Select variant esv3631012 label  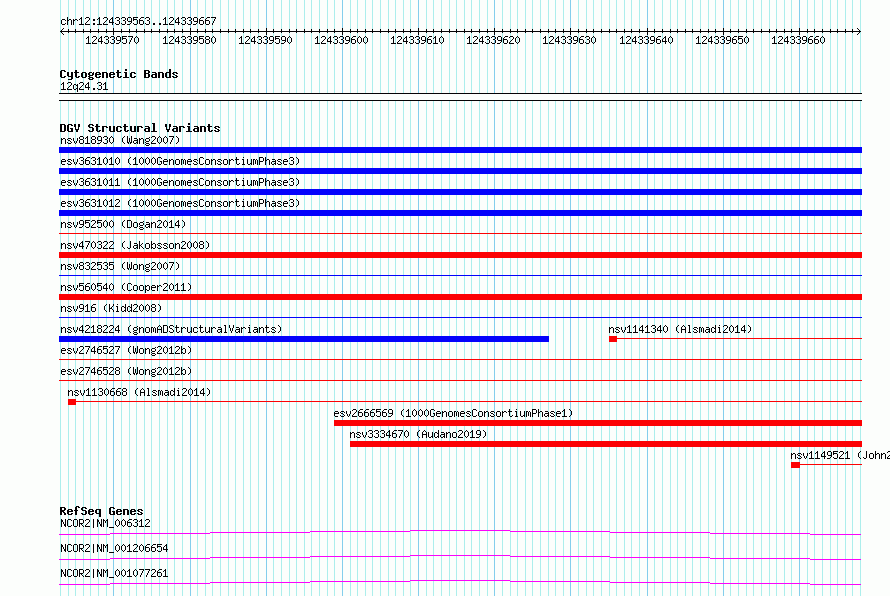(x=180, y=203)
